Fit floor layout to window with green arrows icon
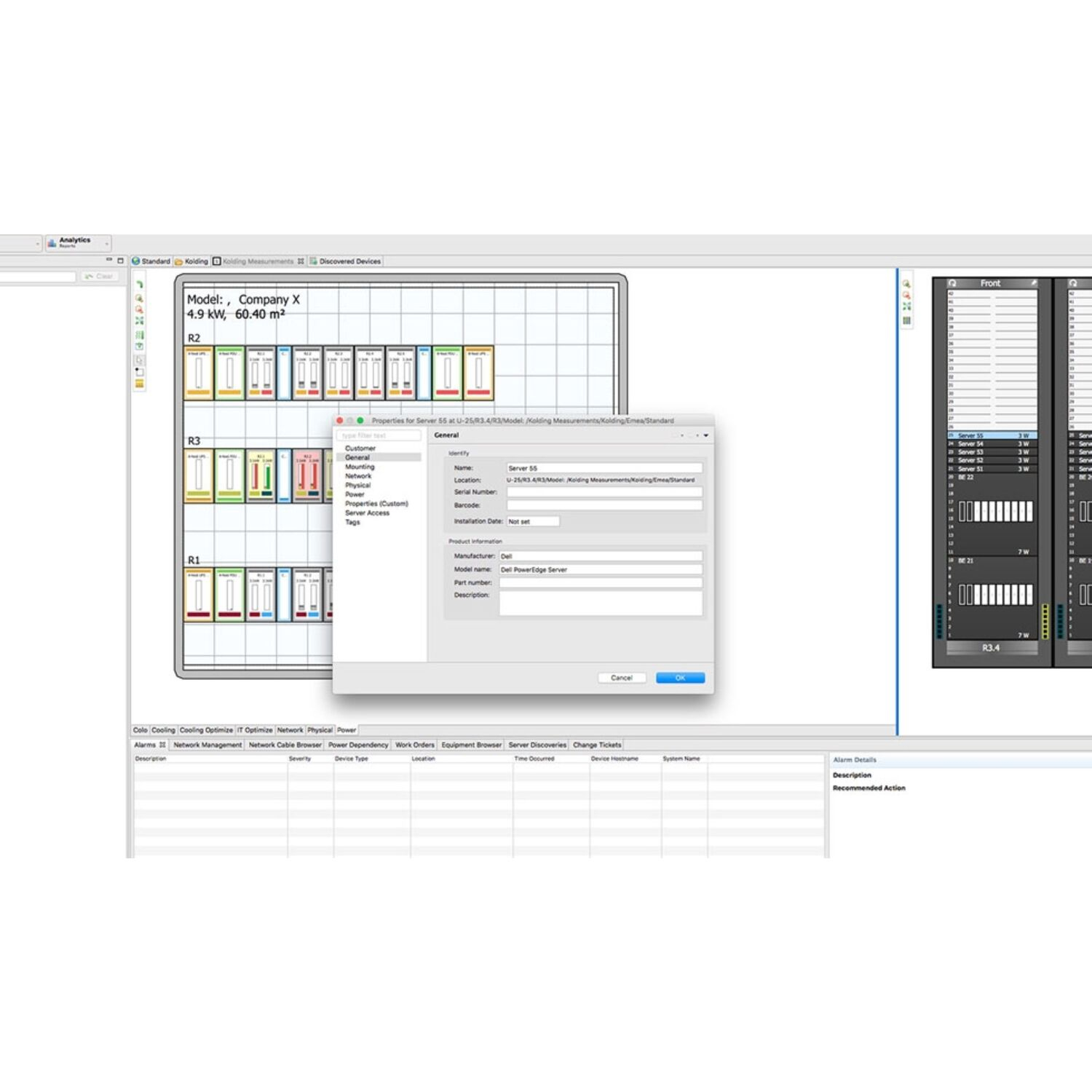Screen dimensions: 1092x1092 point(140,320)
